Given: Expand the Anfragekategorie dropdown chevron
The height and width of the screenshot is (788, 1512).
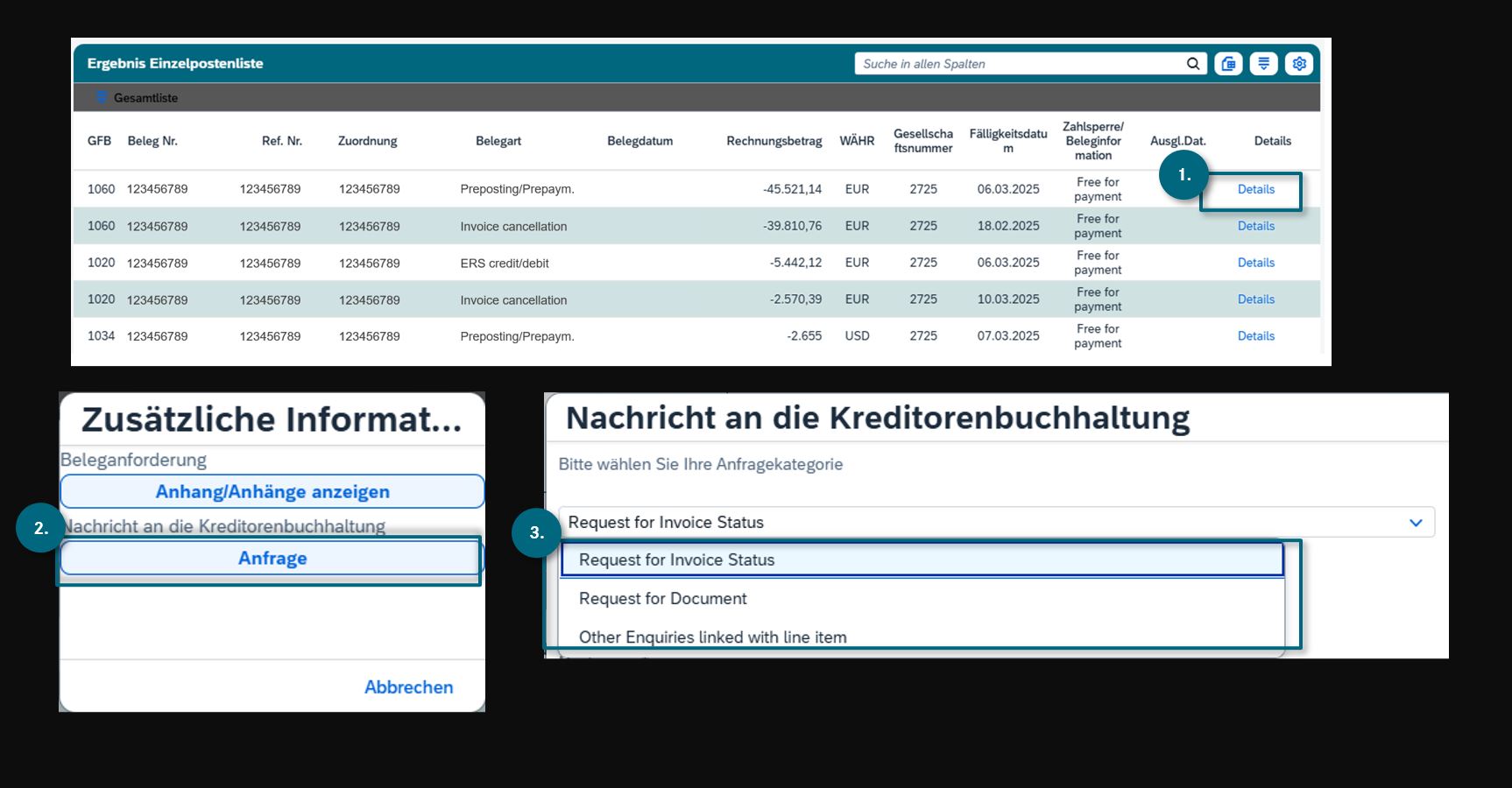Looking at the screenshot, I should coord(1415,523).
